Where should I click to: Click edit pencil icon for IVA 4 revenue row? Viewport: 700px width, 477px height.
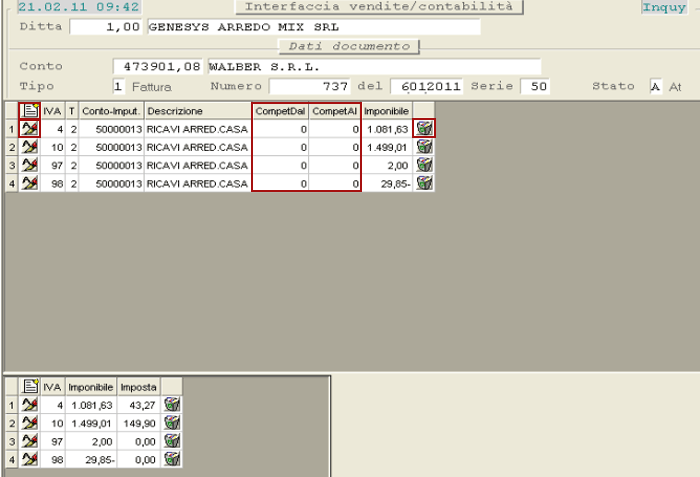(30, 128)
